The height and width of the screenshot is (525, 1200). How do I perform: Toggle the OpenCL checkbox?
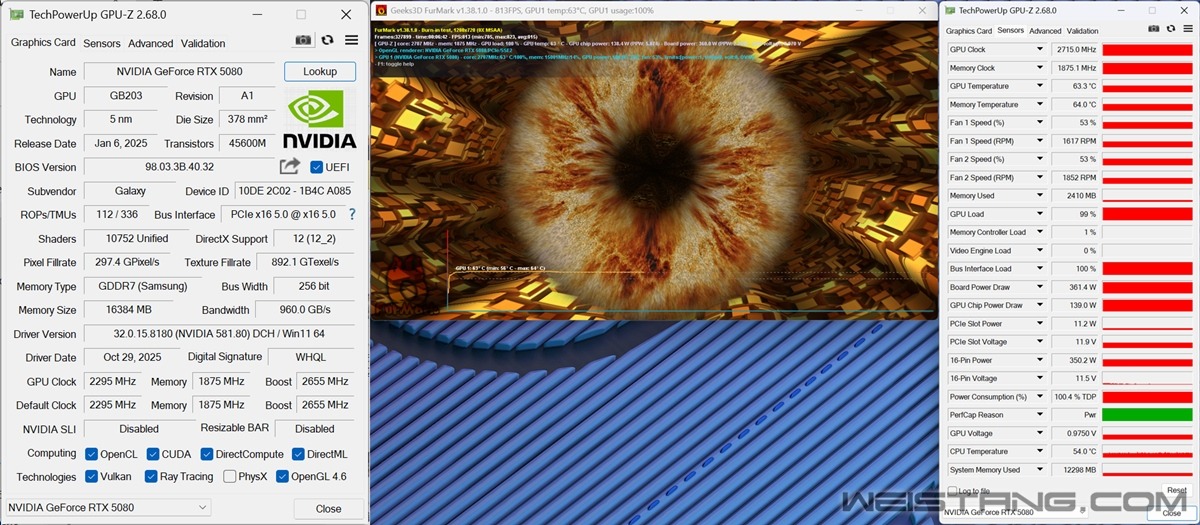[x=91, y=454]
